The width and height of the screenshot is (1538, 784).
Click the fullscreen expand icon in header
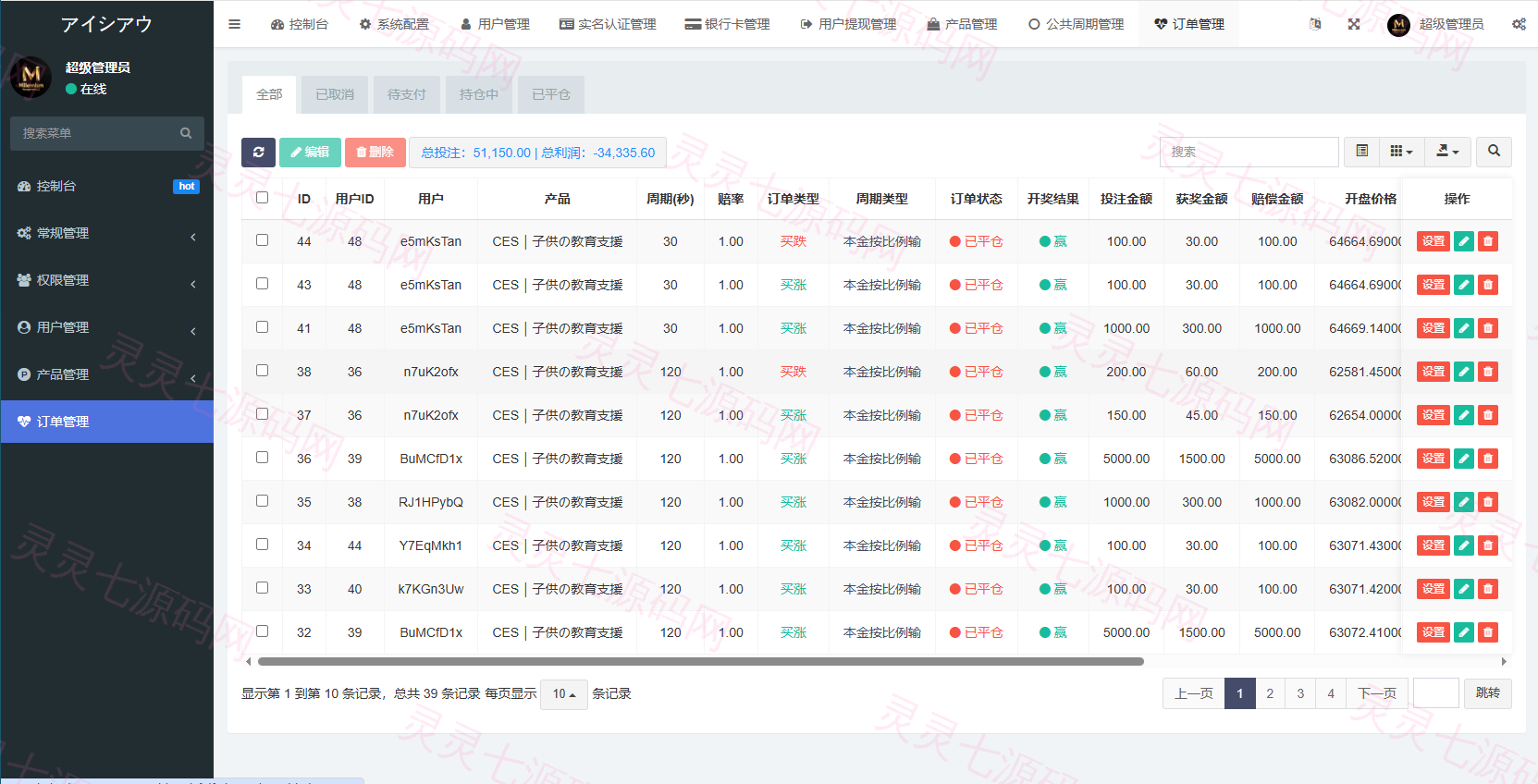click(x=1354, y=24)
